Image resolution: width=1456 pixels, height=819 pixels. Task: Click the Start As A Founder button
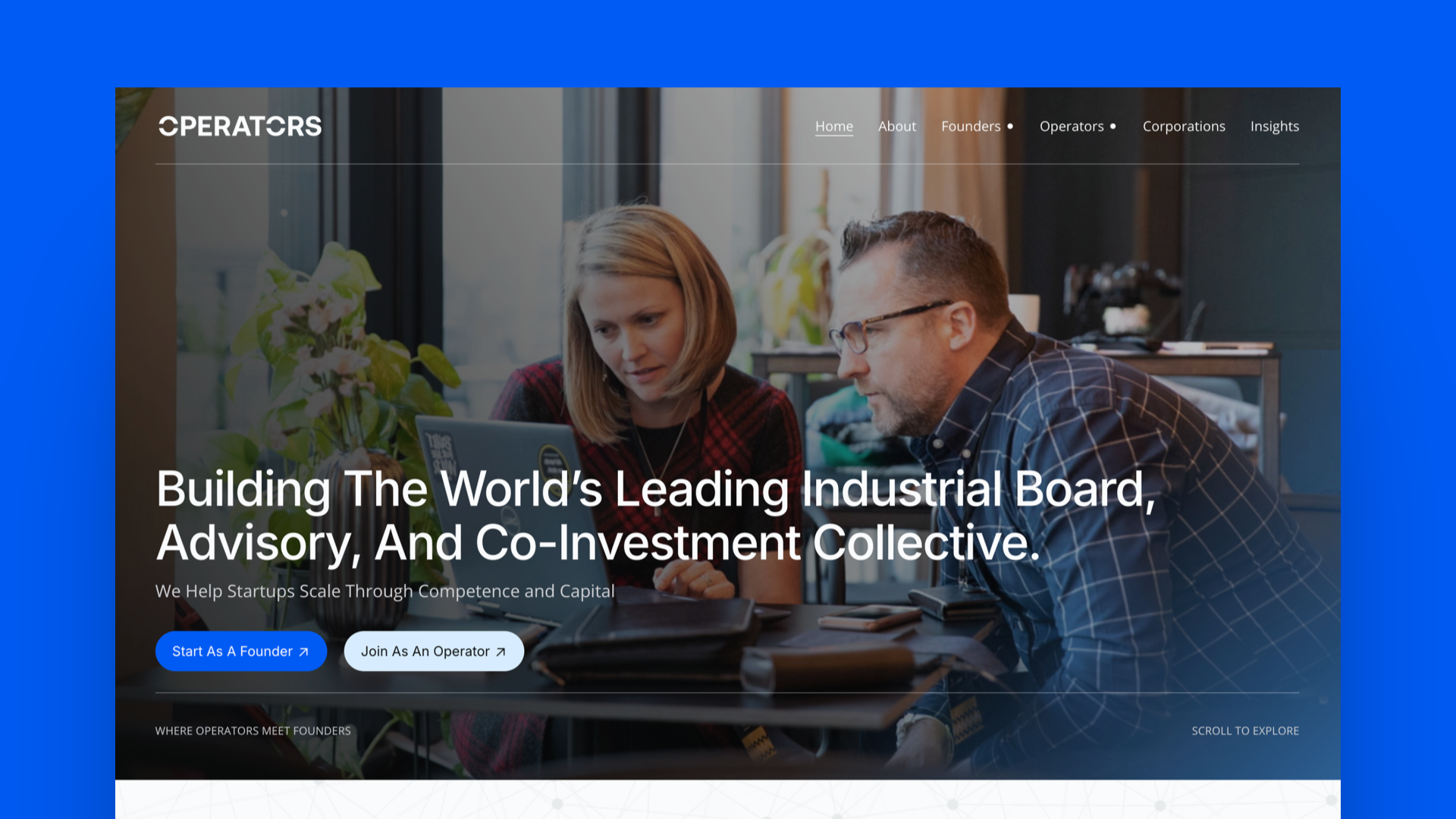pyautogui.click(x=241, y=651)
